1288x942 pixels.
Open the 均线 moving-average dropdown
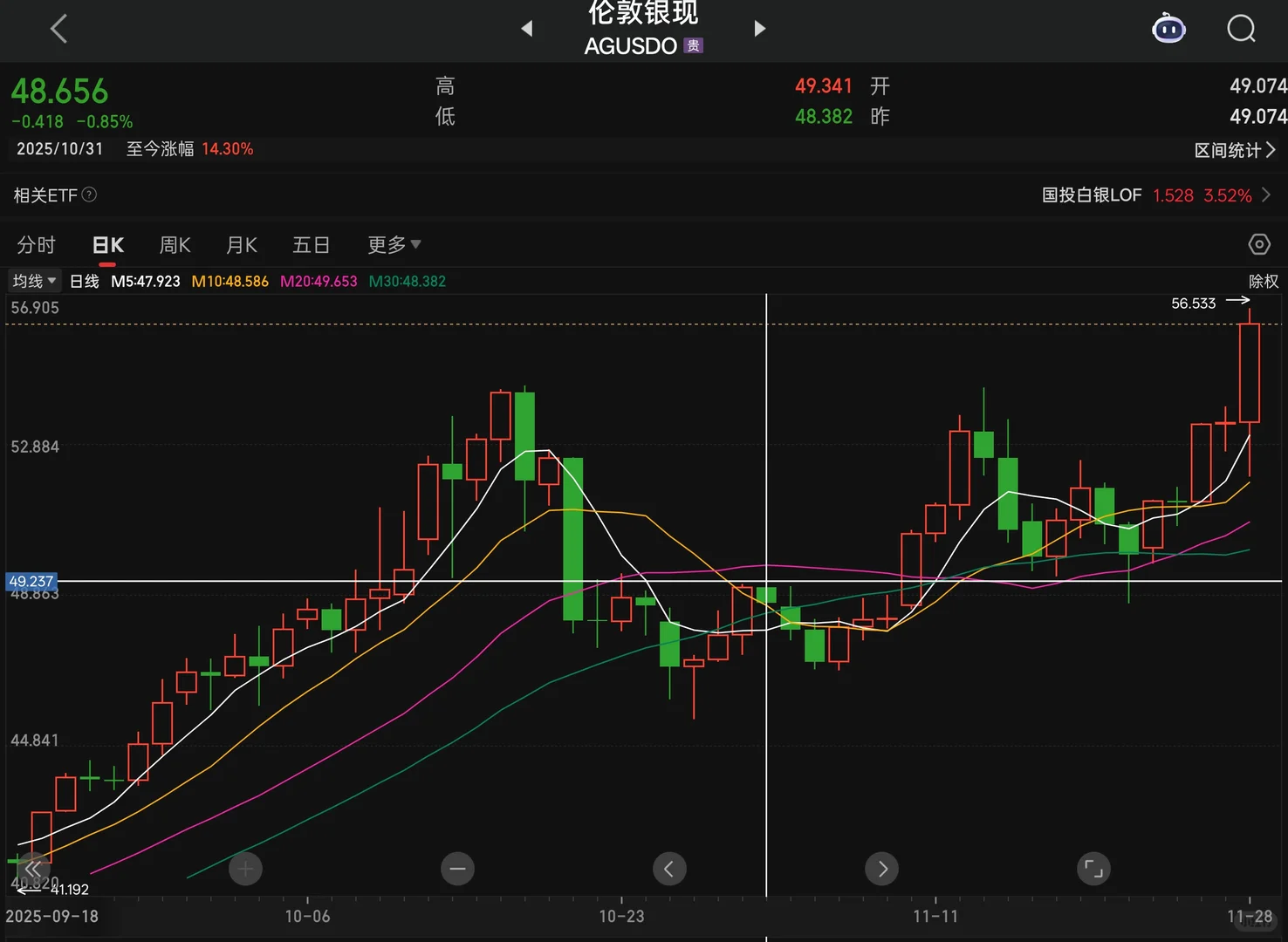click(x=33, y=281)
